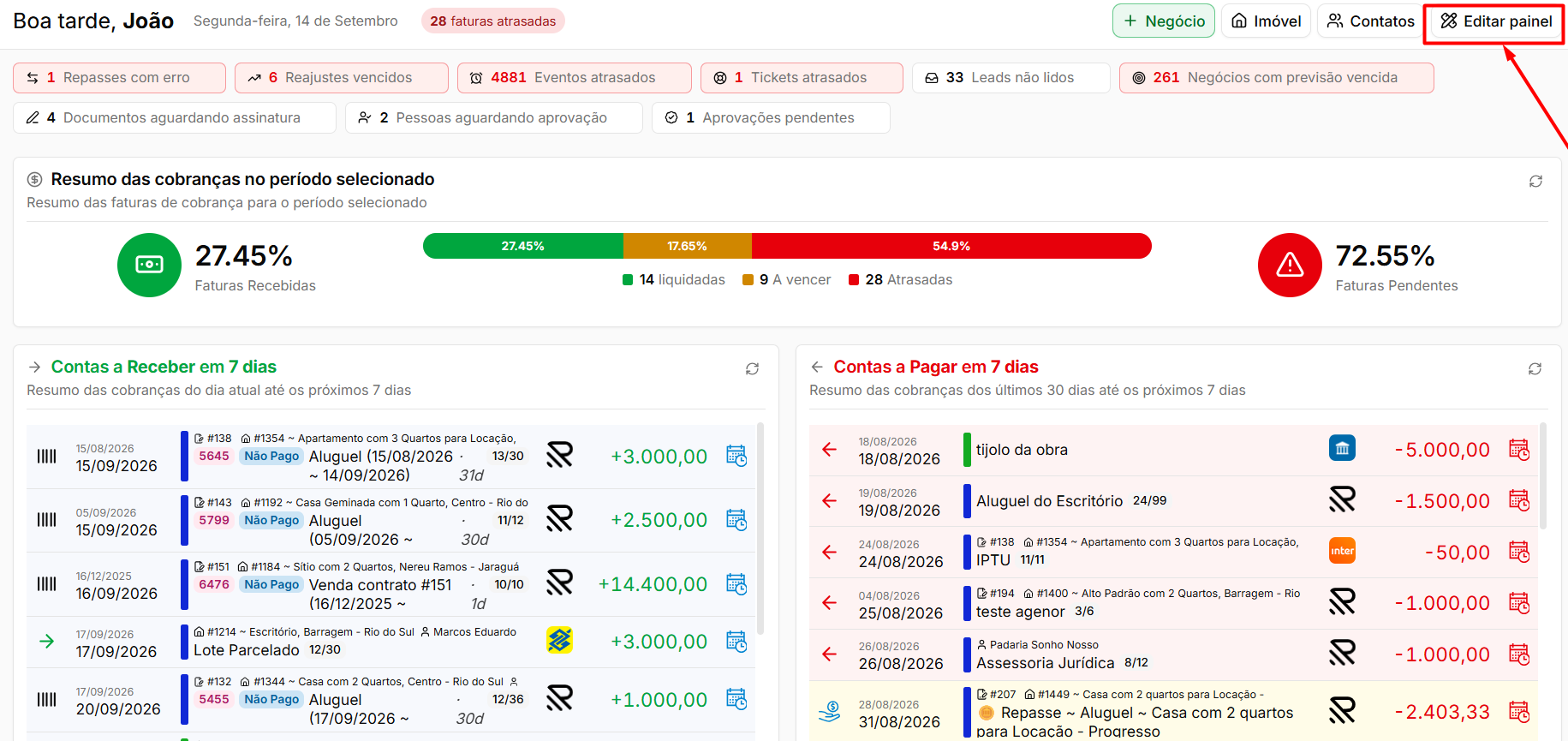This screenshot has height=741, width=1568.
Task: Open the Imóvel menu button
Action: pos(1266,21)
